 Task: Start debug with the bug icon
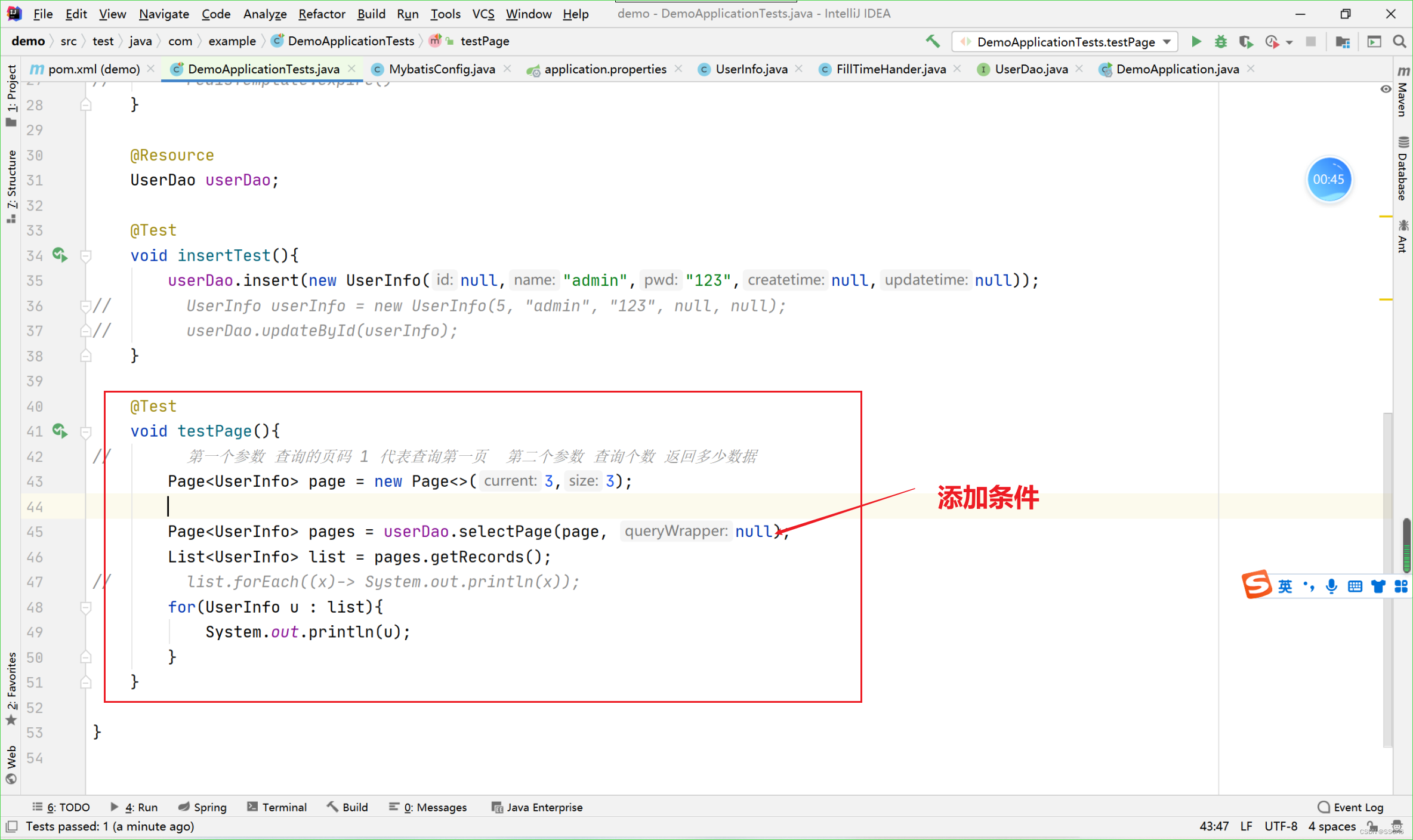pyautogui.click(x=1220, y=41)
